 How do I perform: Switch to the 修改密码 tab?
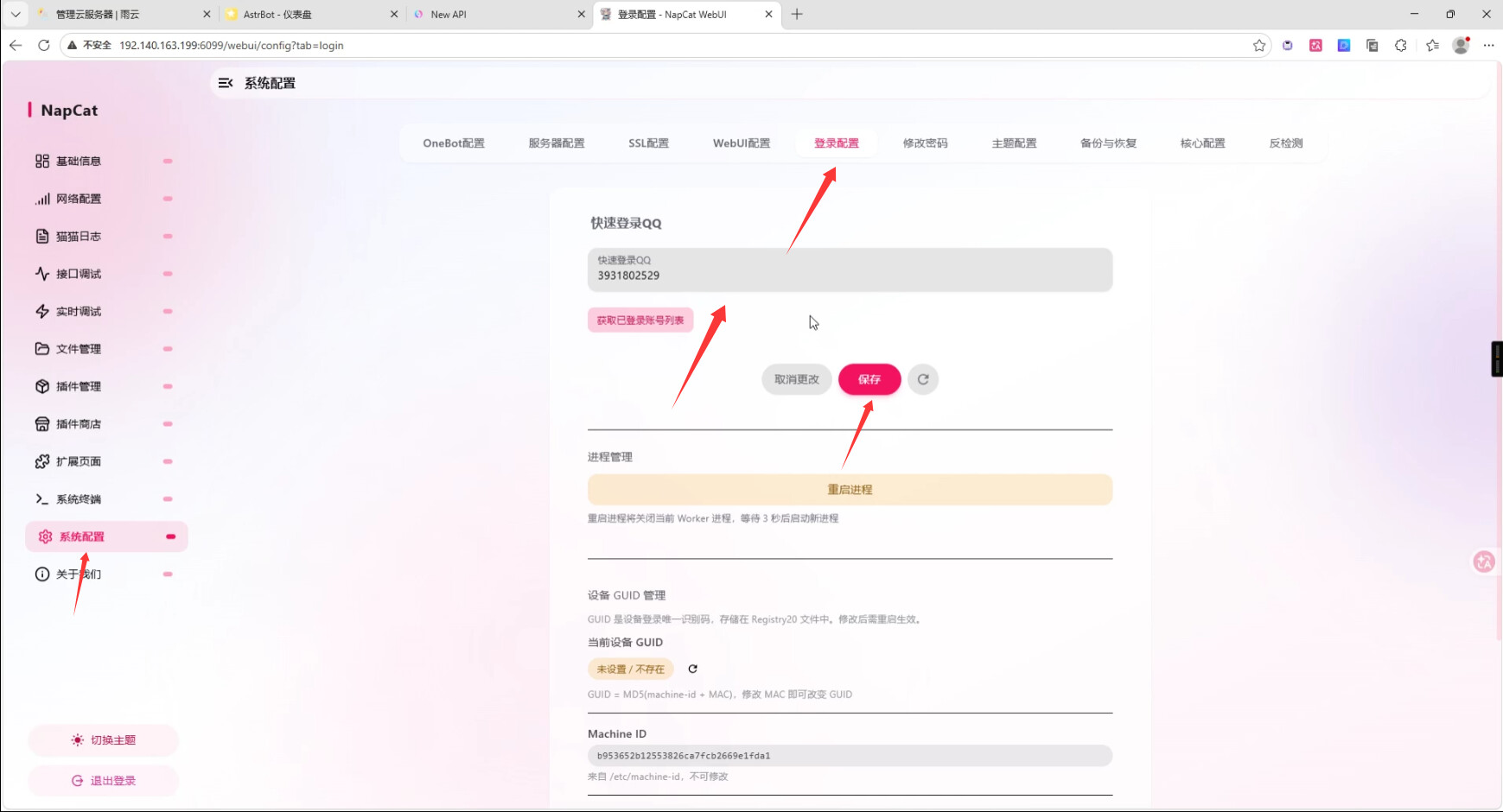point(925,143)
